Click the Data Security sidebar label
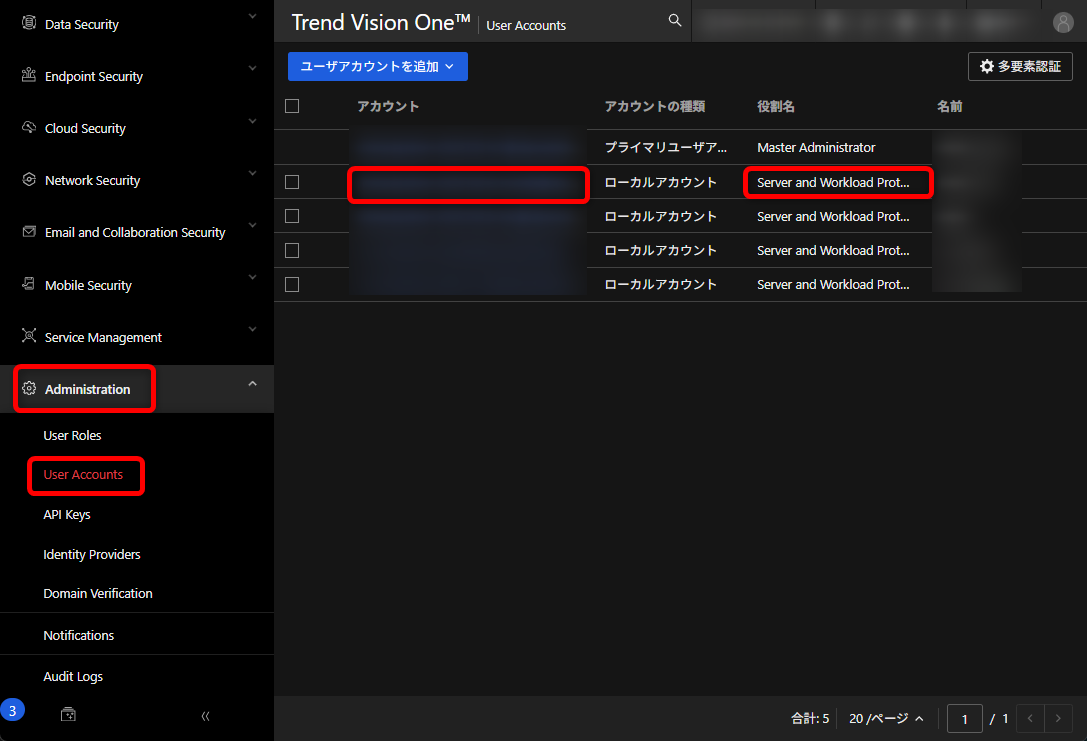The height and width of the screenshot is (741, 1087). pyautogui.click(x=82, y=24)
